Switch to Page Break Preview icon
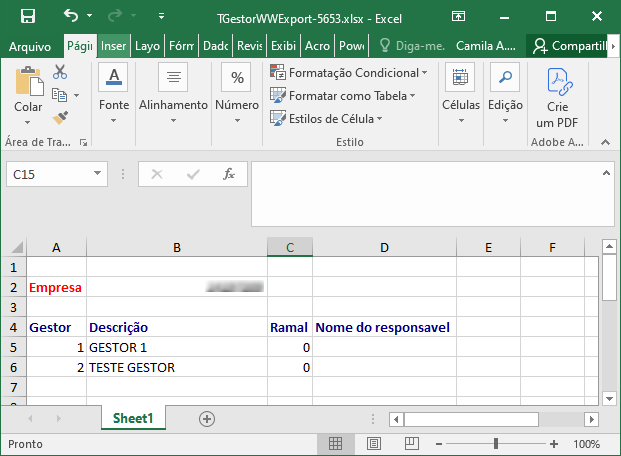The height and width of the screenshot is (456, 621). [411, 444]
